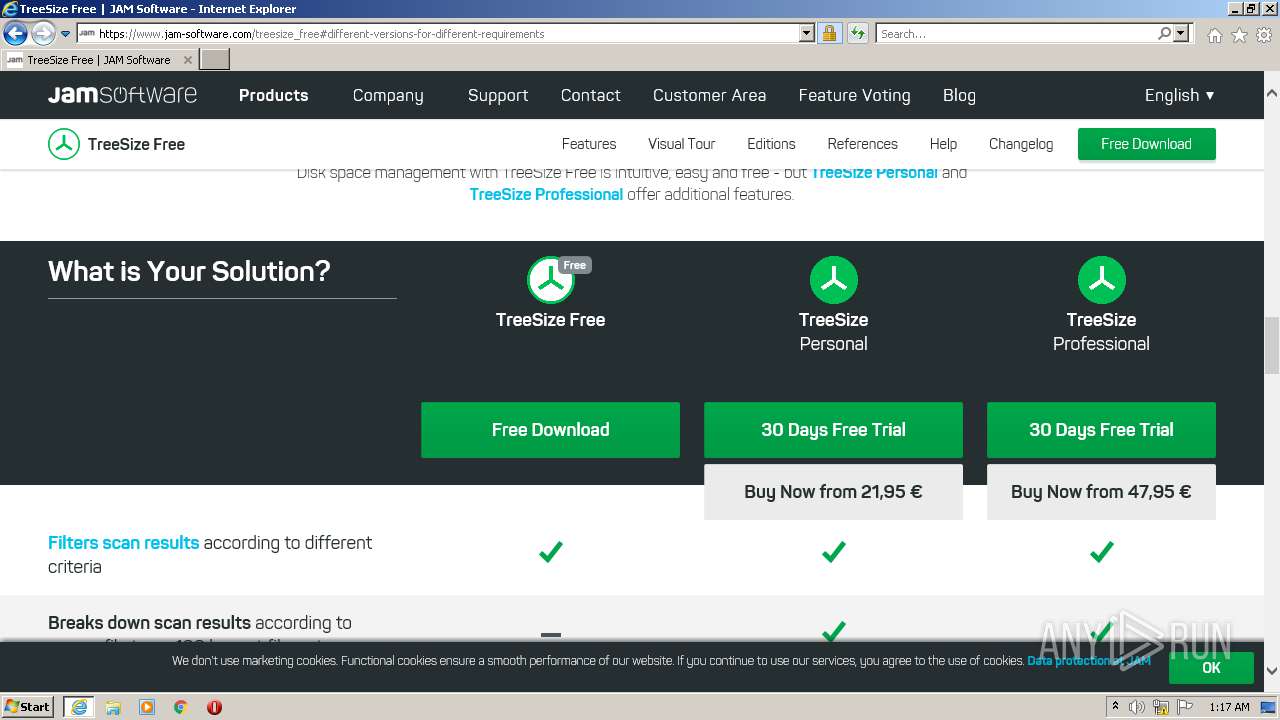Click the page vertical scrollbar thumb

click(1272, 344)
